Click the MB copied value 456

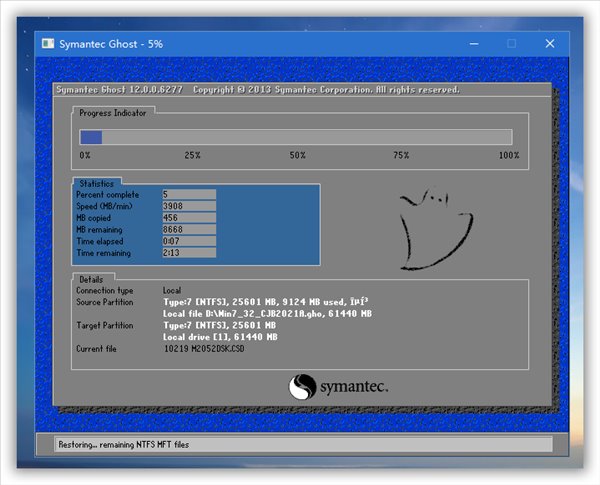189,217
